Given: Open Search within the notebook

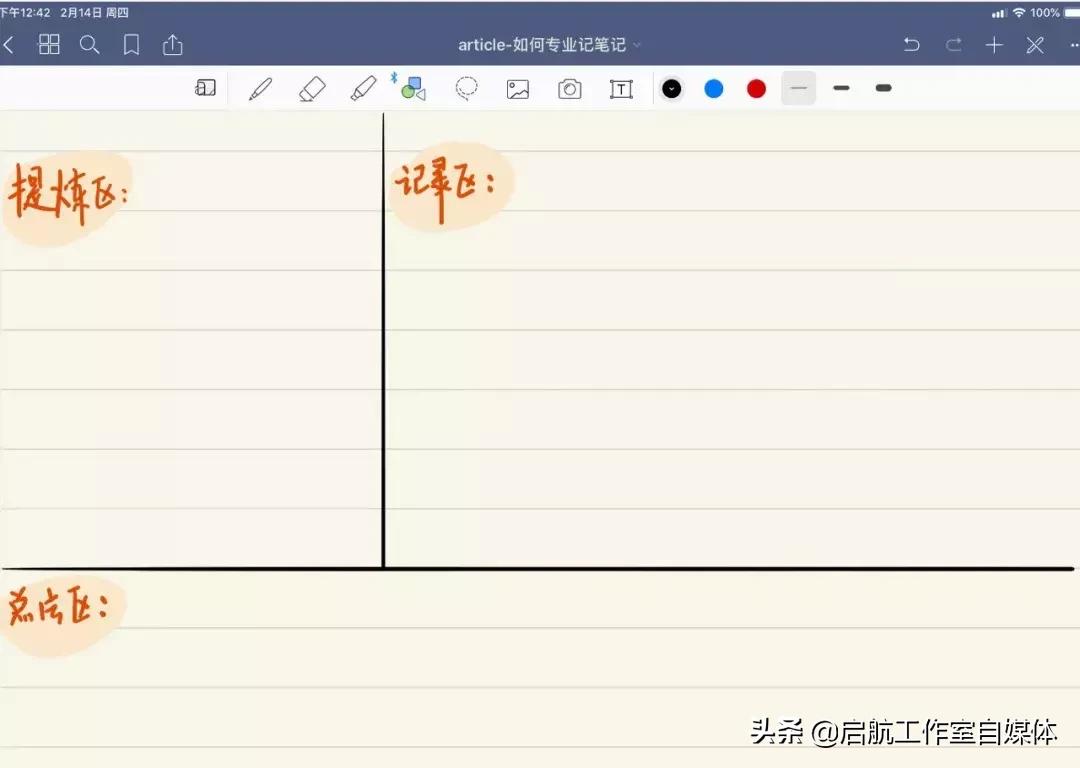Looking at the screenshot, I should tap(90, 44).
